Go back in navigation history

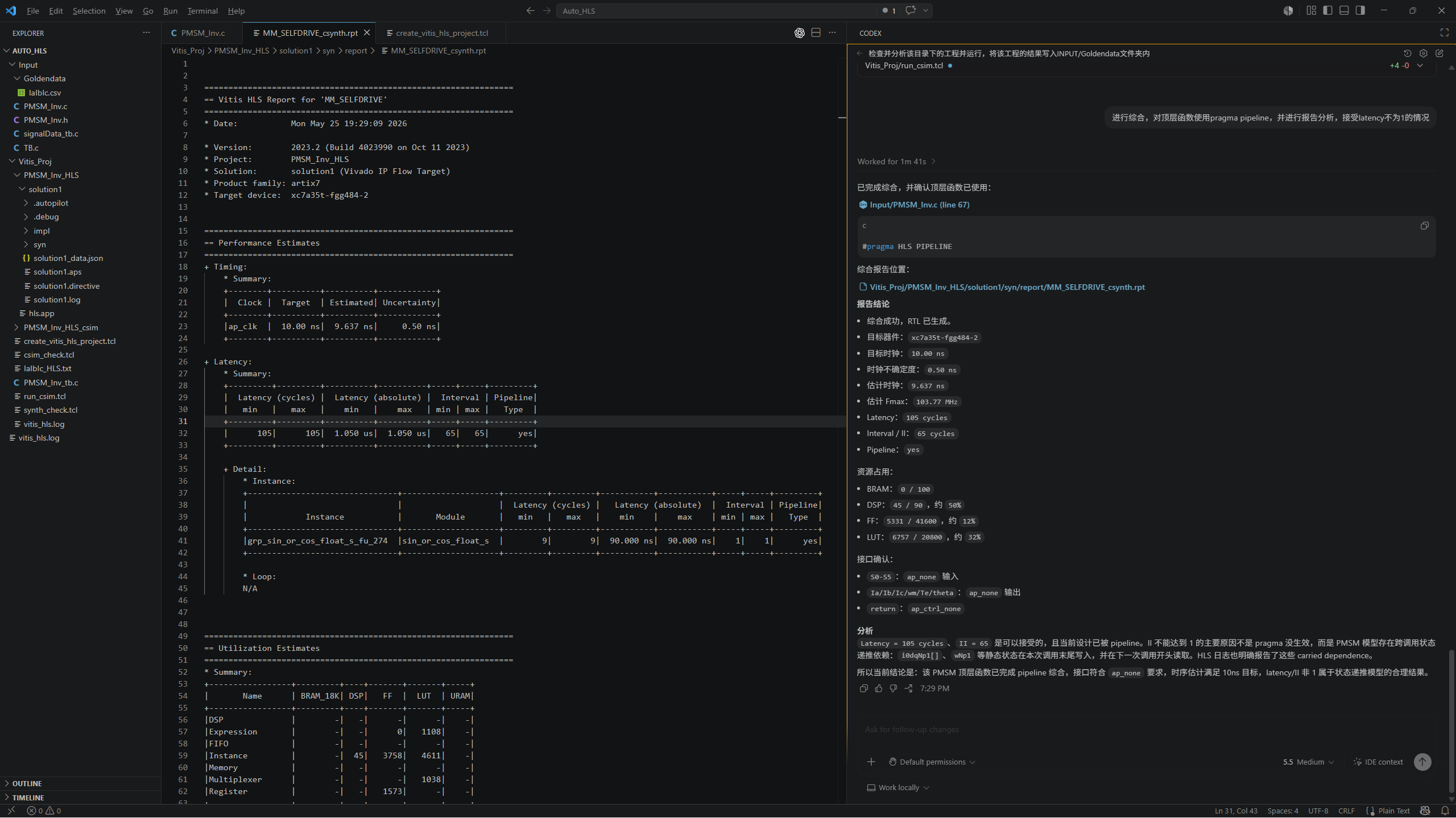[x=530, y=11]
